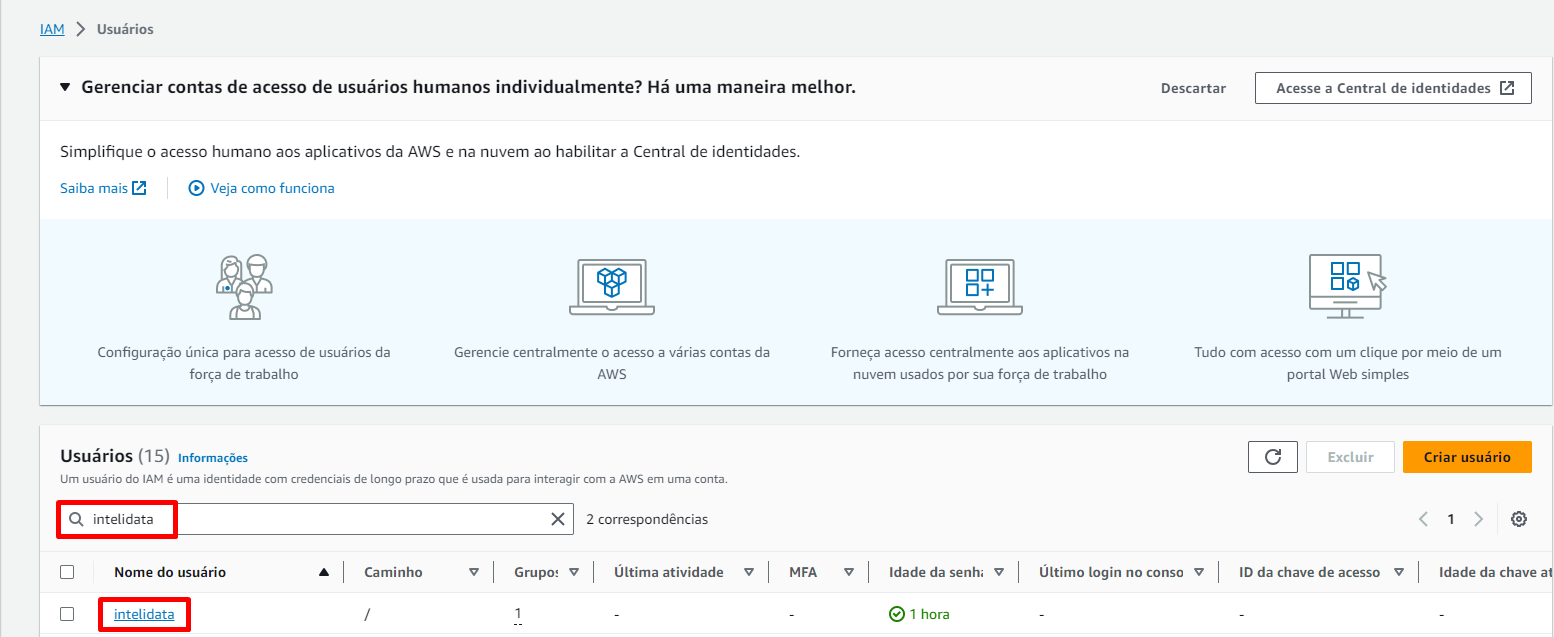Click play icon for Veja como funciona
Image resolution: width=1554 pixels, height=637 pixels.
tap(196, 188)
